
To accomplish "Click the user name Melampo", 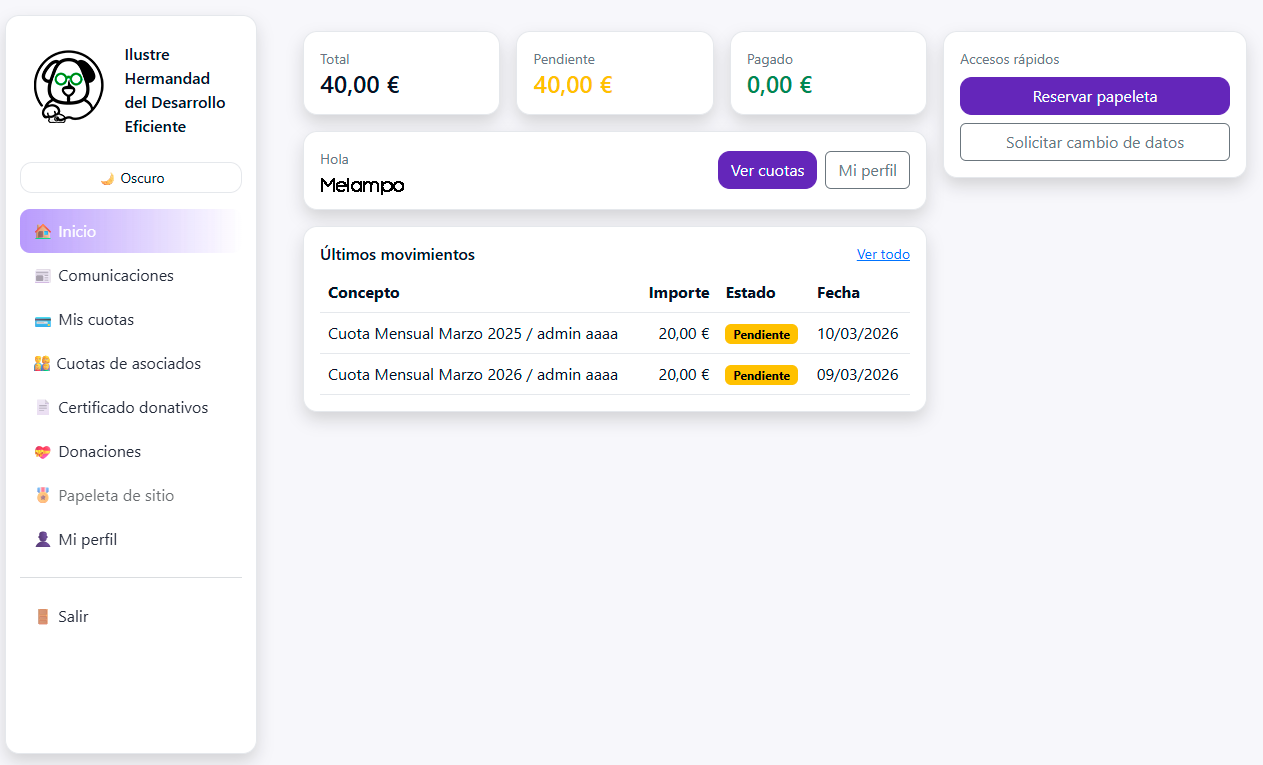I will 362,185.
